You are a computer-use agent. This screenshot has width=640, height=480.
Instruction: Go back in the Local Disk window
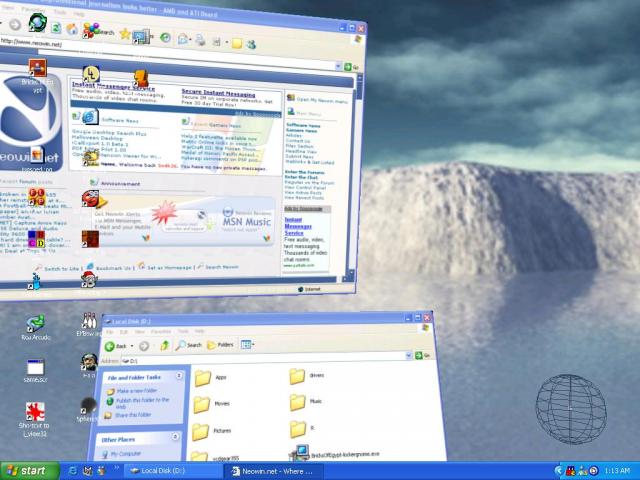(x=116, y=346)
